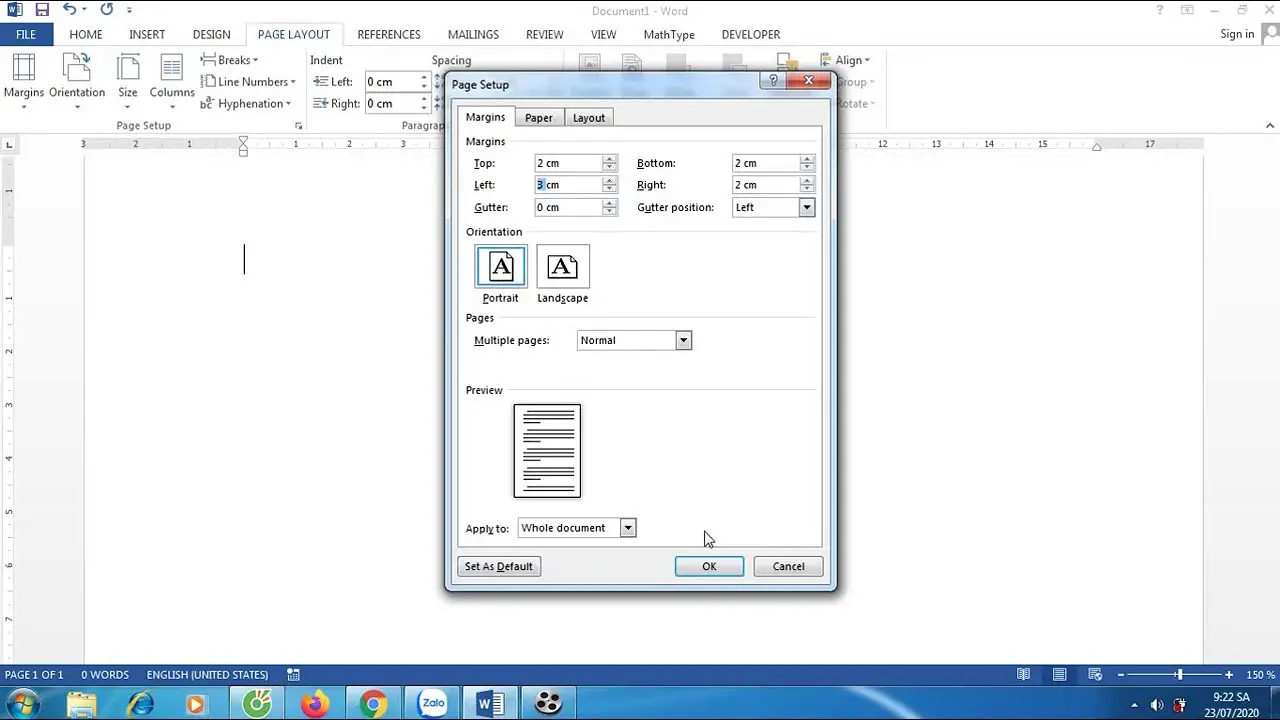Switch to the HOME tab
1280x720 pixels.
[86, 34]
